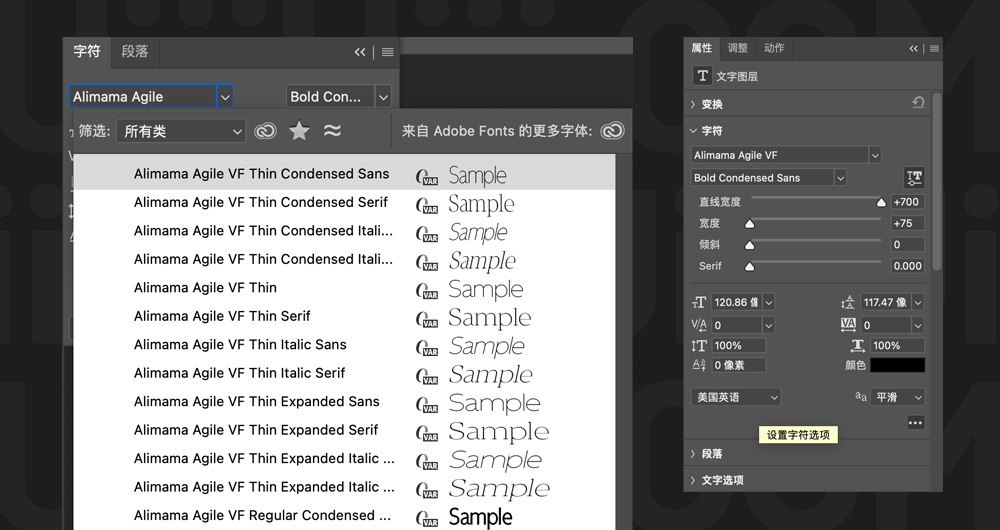
Task: Click the Properties panel vertical scrollbar
Action: 936,182
